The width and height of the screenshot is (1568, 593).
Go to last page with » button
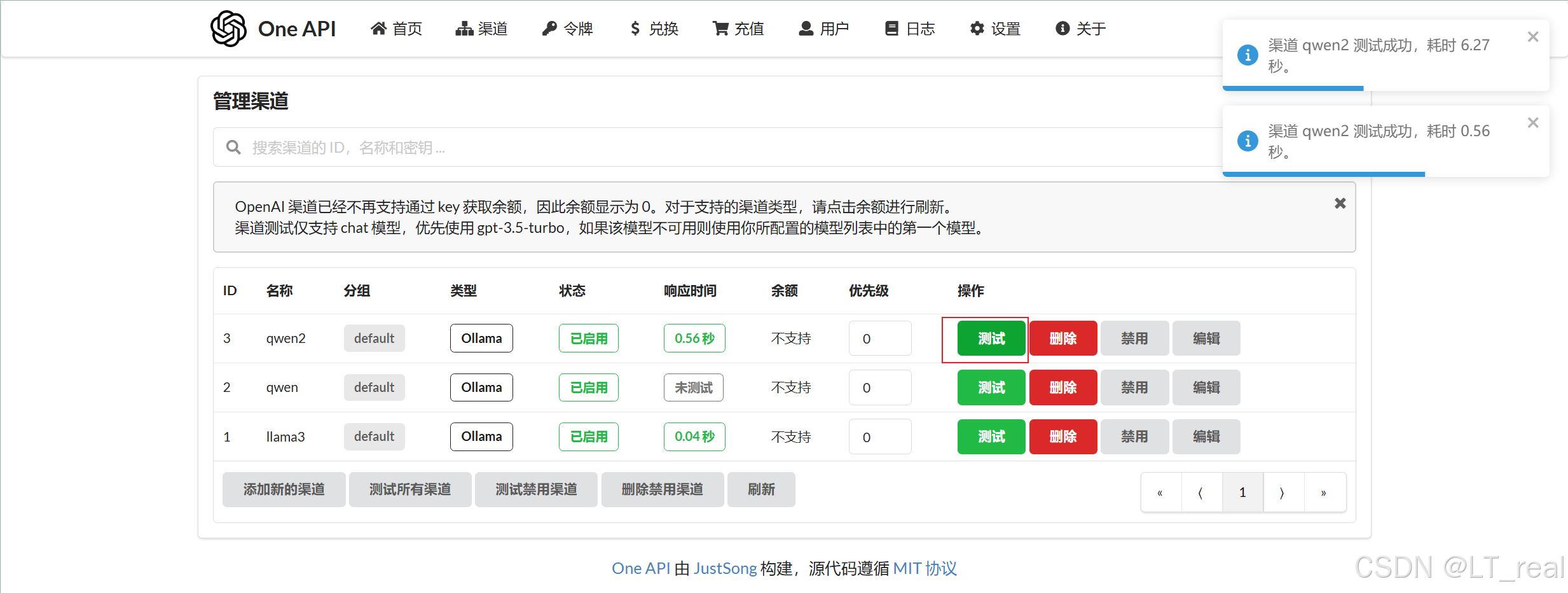[x=1324, y=492]
